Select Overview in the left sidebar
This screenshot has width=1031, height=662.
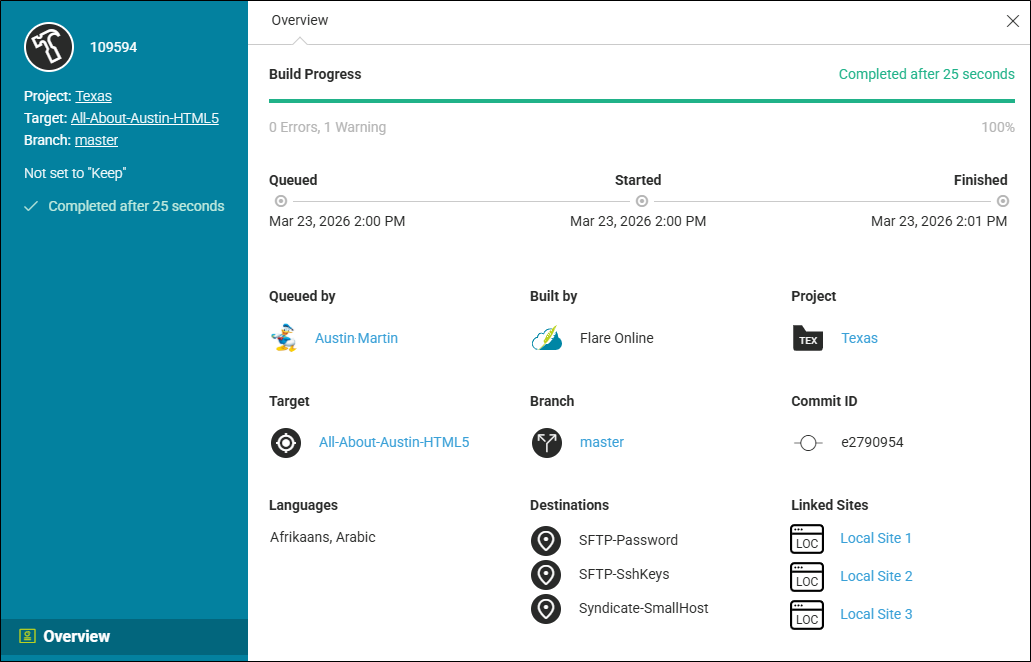pos(76,636)
